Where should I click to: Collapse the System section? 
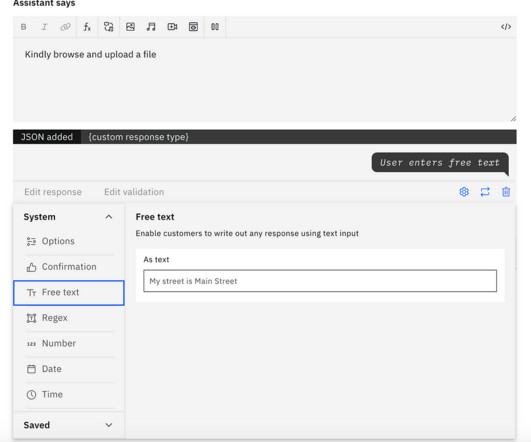tap(108, 217)
